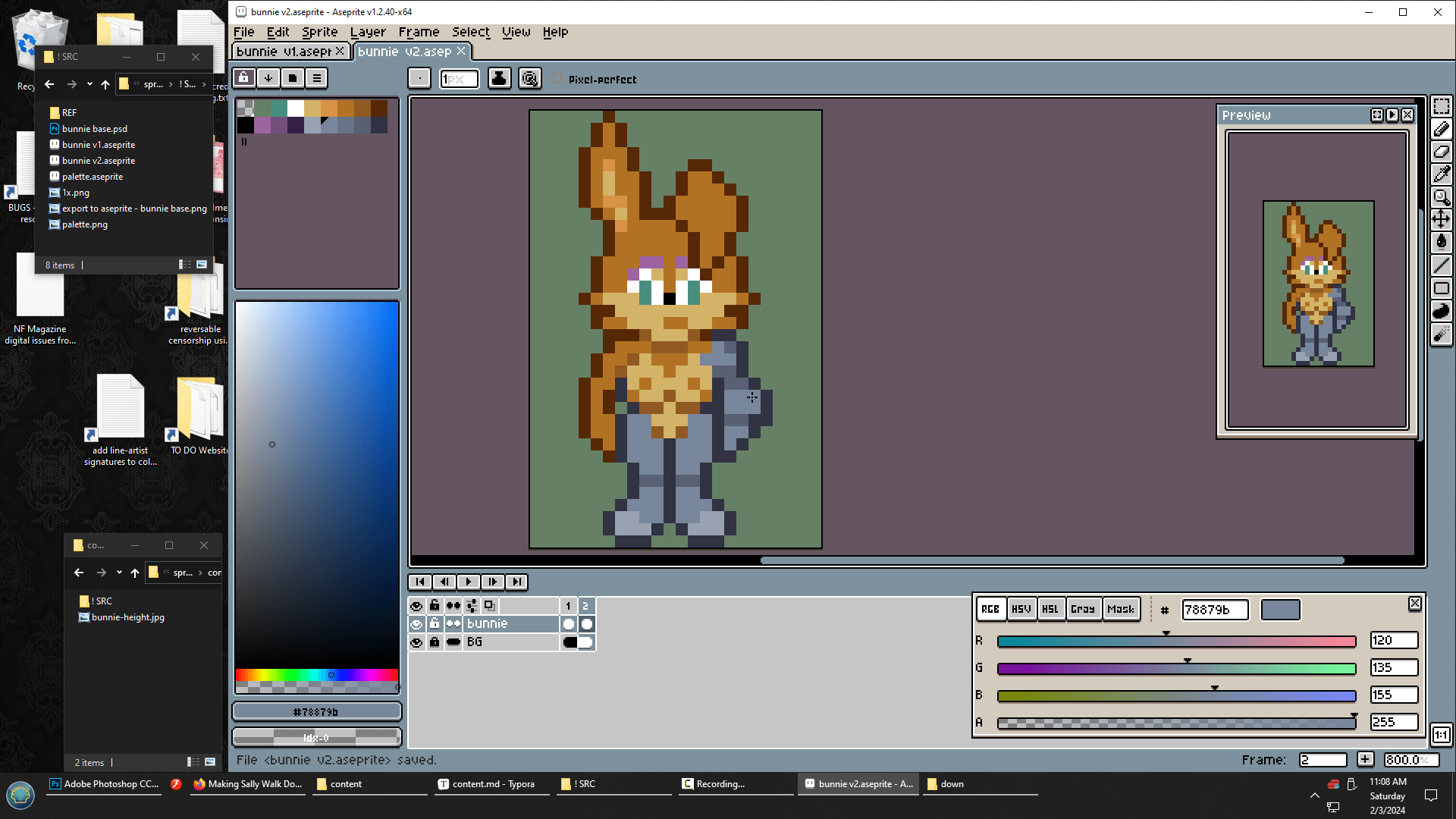Viewport: 1456px width, 819px height.
Task: Select the Rectangle shape tool
Action: point(1441,288)
